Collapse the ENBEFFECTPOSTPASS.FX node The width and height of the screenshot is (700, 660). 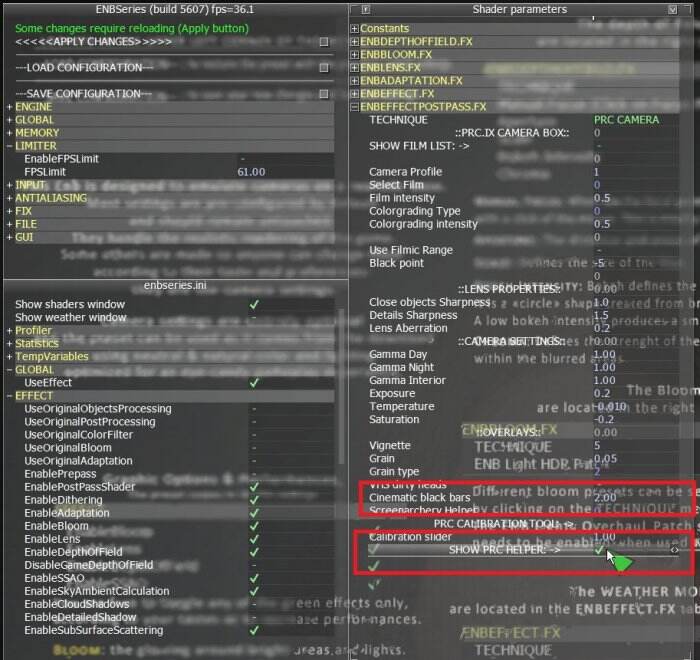coord(354,107)
